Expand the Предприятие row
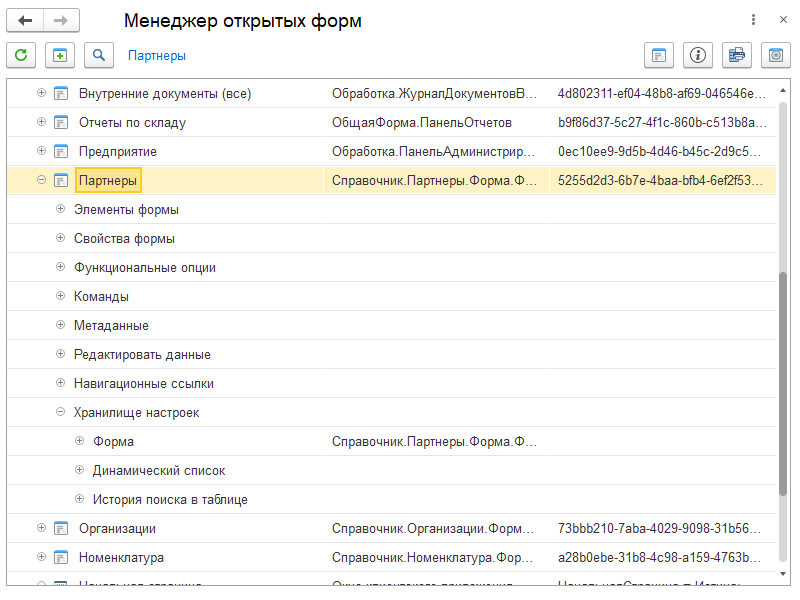Image resolution: width=800 pixels, height=600 pixels. point(41,151)
